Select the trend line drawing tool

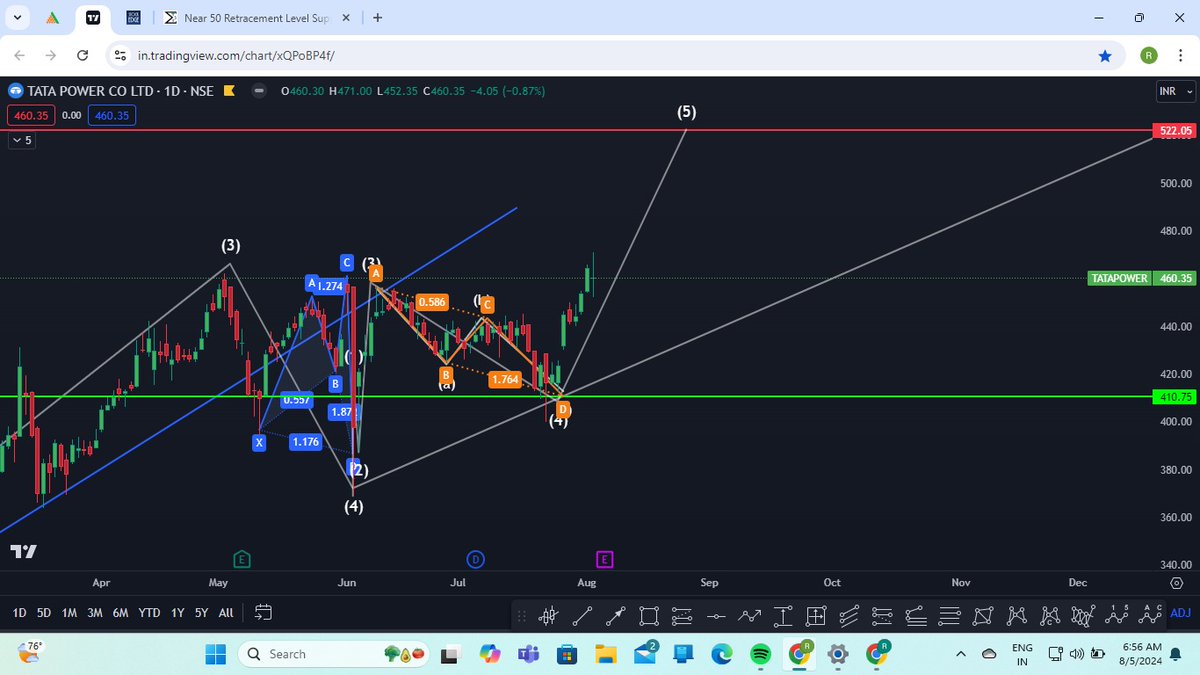582,616
